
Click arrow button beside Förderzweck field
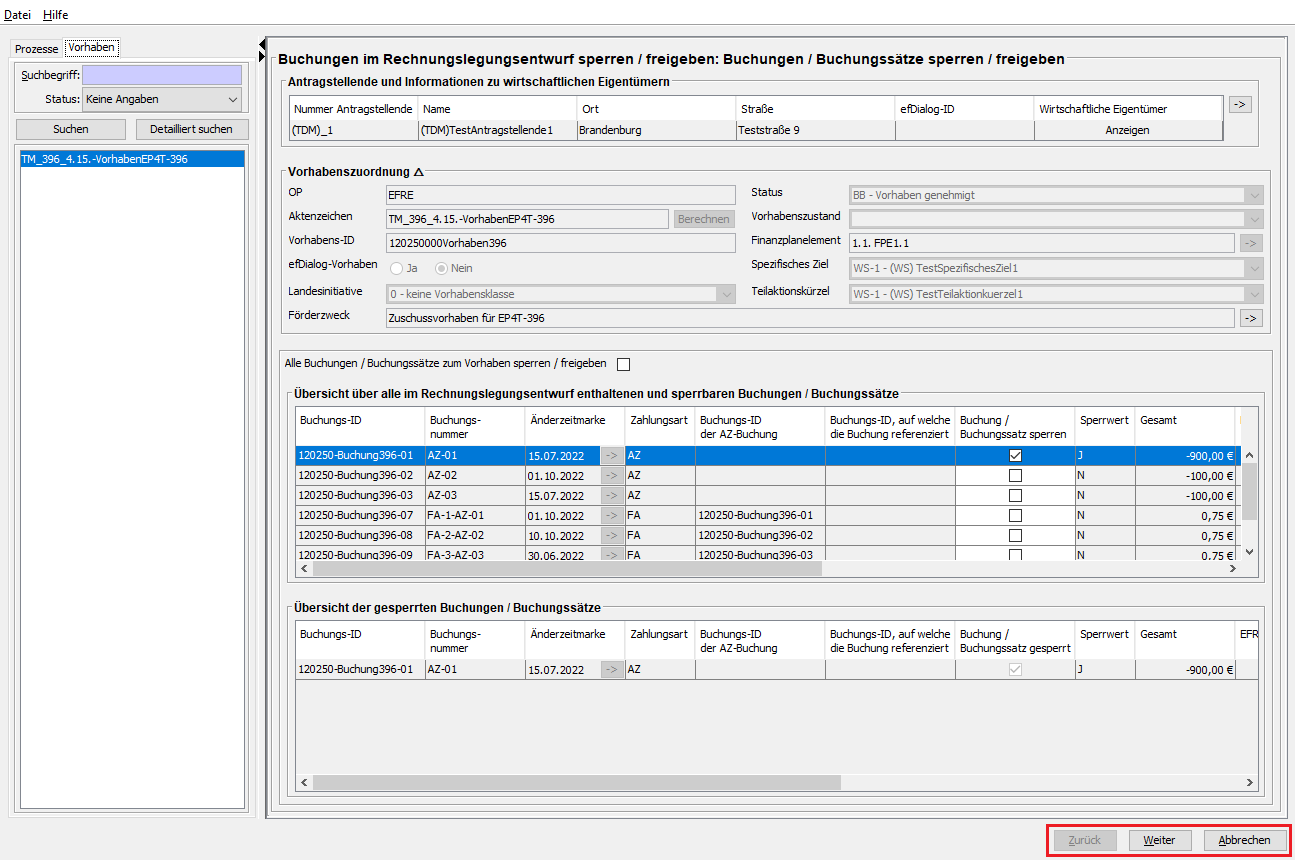[x=1251, y=318]
